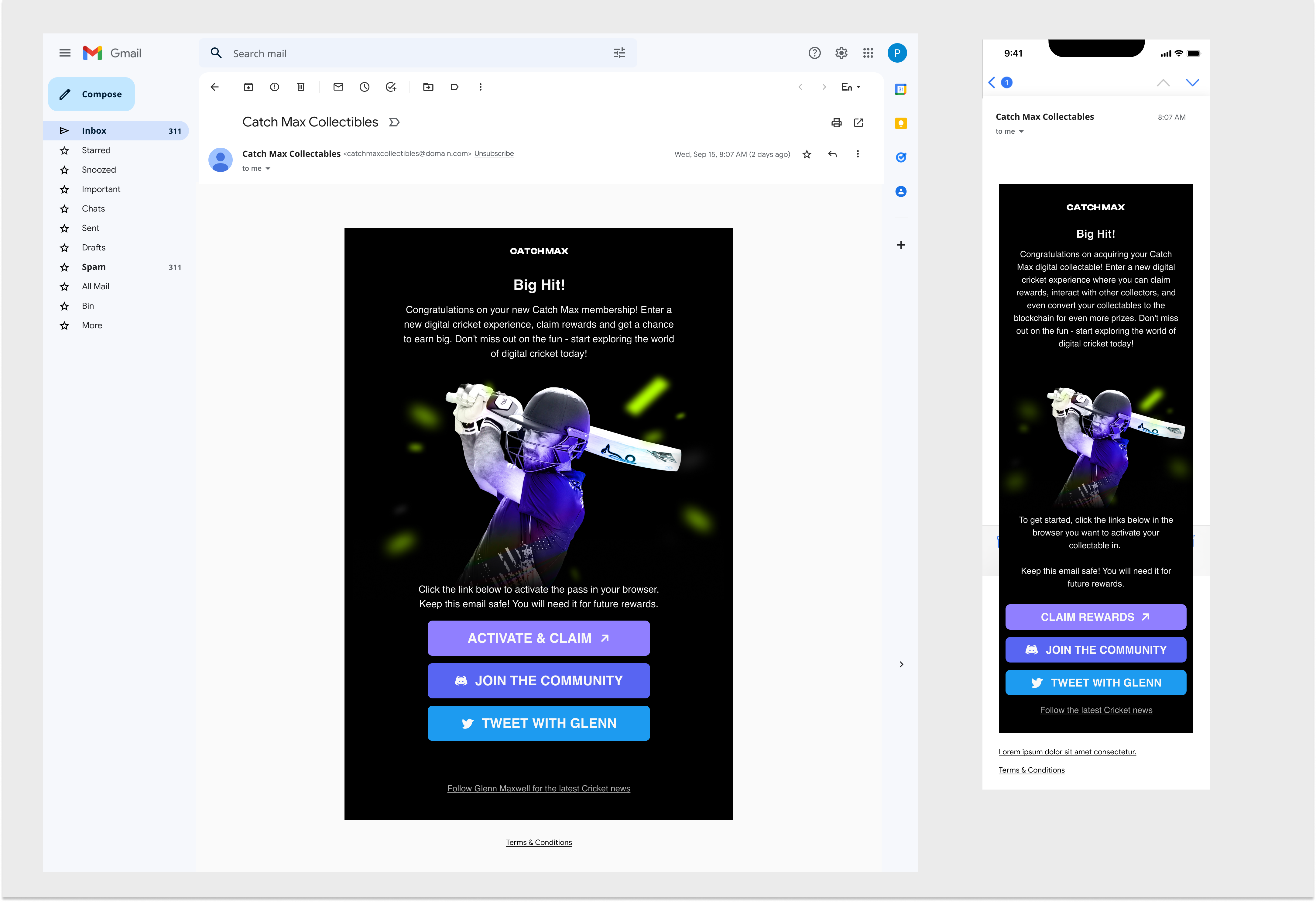The height and width of the screenshot is (902, 1316).
Task: Open message more options menu
Action: pos(858,154)
